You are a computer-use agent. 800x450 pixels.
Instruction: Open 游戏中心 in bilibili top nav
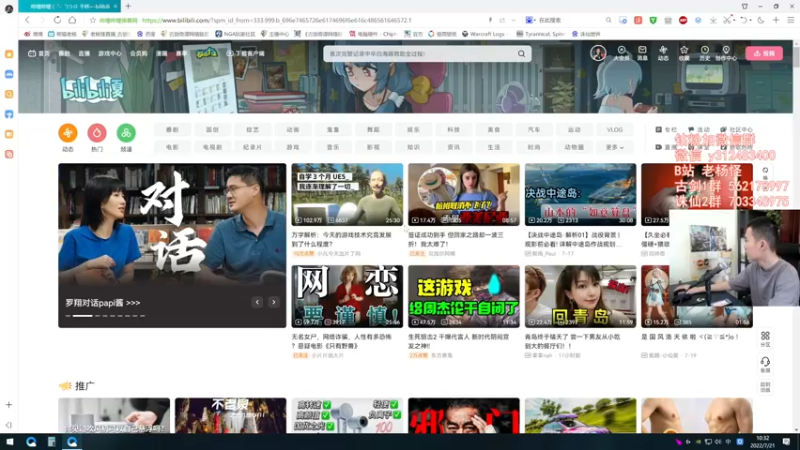[x=110, y=54]
